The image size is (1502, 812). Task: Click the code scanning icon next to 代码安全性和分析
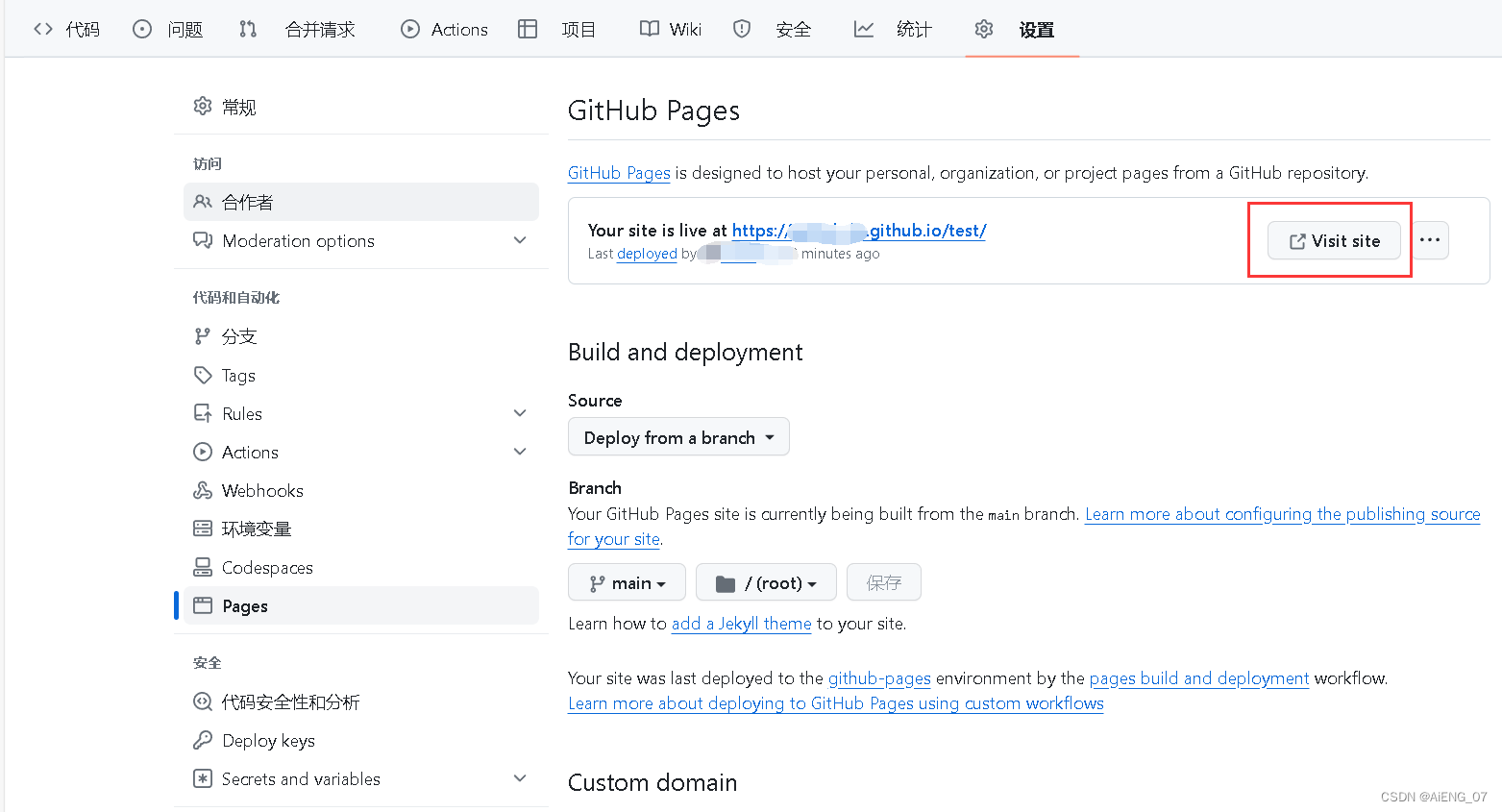pyautogui.click(x=203, y=701)
